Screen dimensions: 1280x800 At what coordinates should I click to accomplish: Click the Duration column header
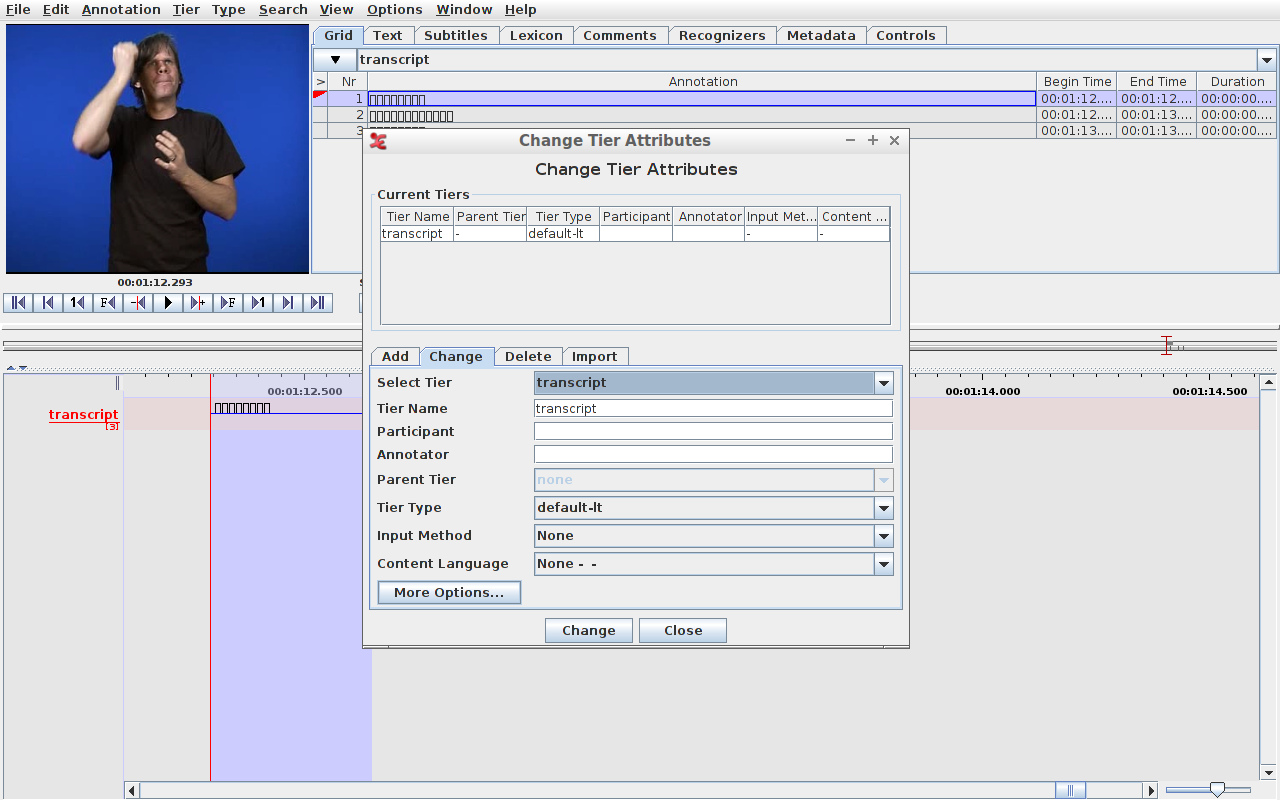click(x=1237, y=82)
